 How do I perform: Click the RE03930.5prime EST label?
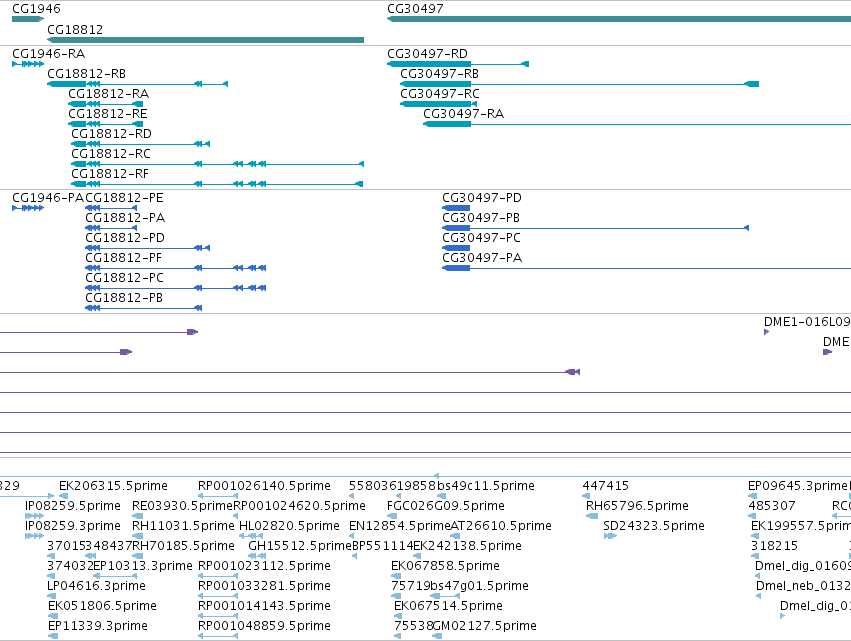pos(182,506)
